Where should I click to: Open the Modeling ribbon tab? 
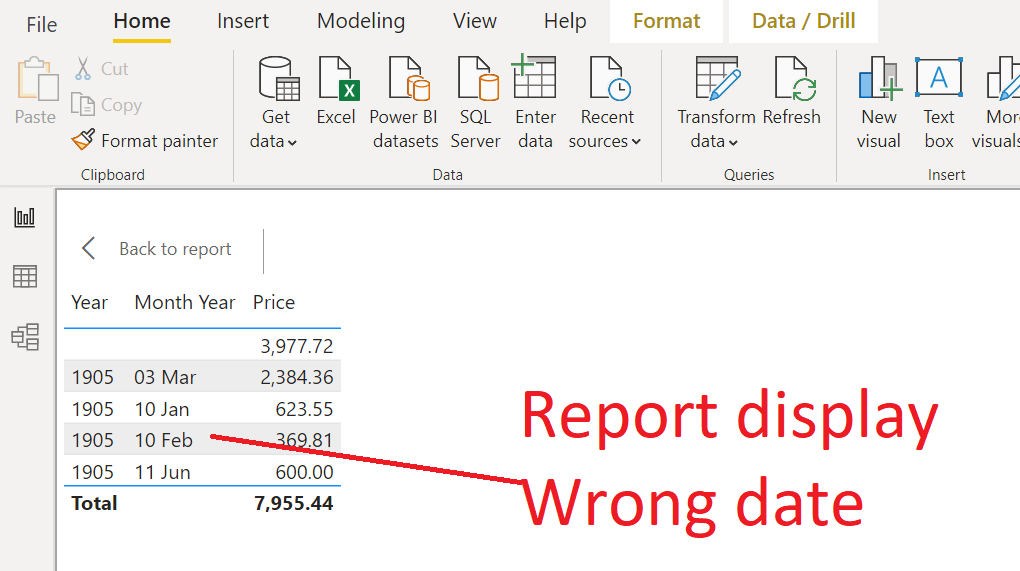[x=361, y=21]
